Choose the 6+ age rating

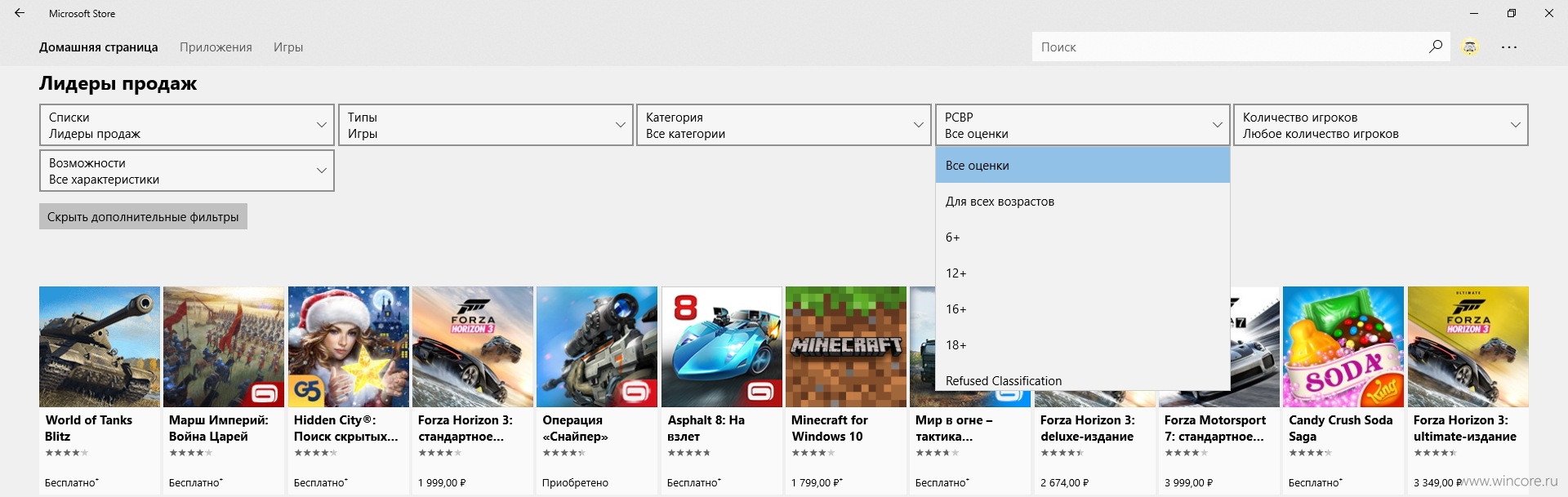tap(1083, 237)
